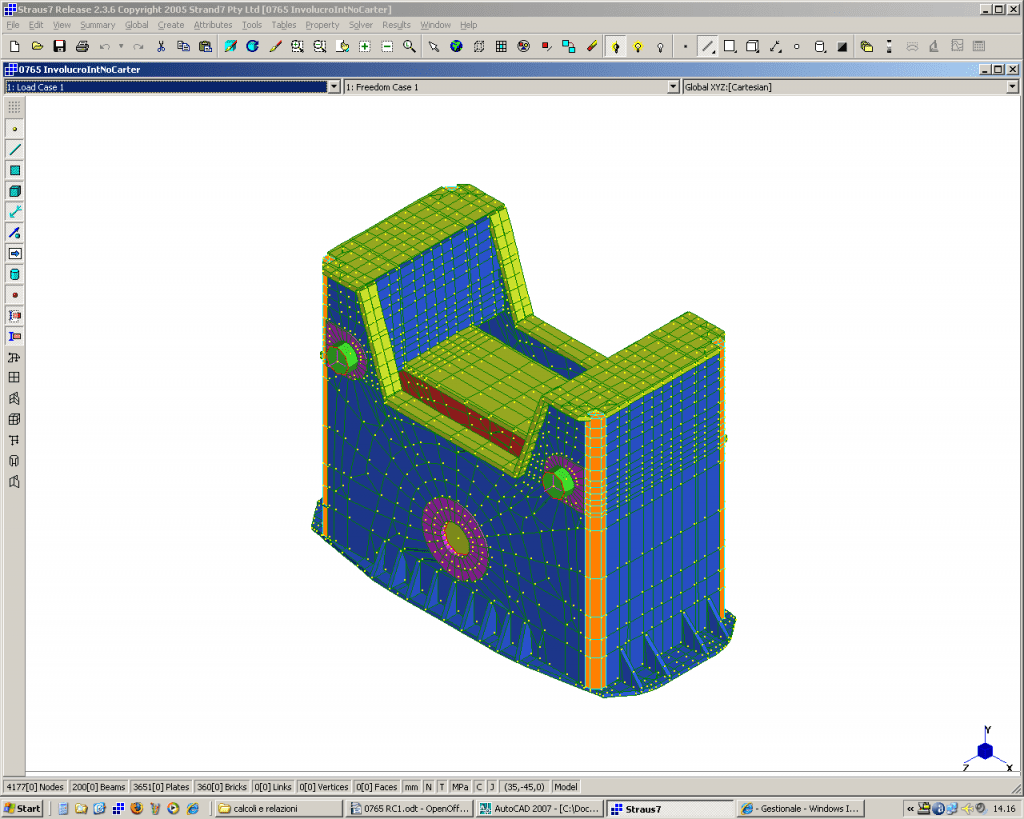Expand the Freedom Case 1 dropdown
Image resolution: width=1024 pixels, height=819 pixels.
pos(673,87)
